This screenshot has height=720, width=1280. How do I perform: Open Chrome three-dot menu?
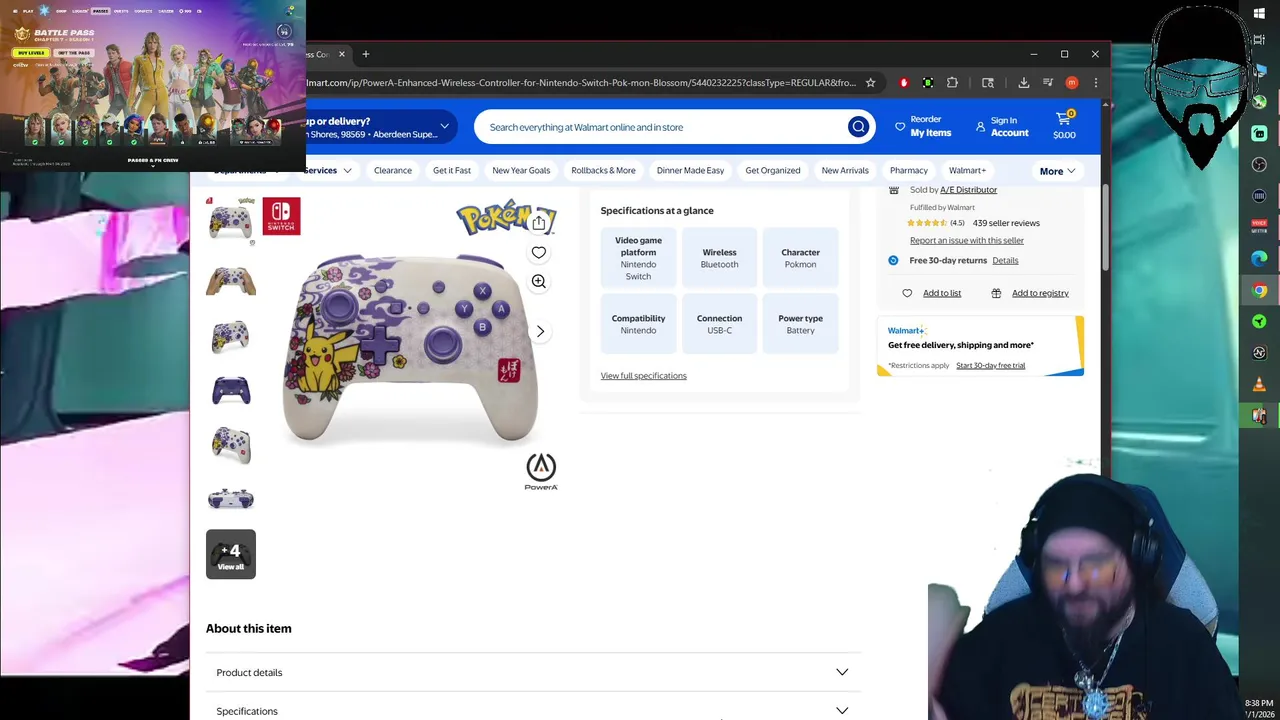(1096, 83)
